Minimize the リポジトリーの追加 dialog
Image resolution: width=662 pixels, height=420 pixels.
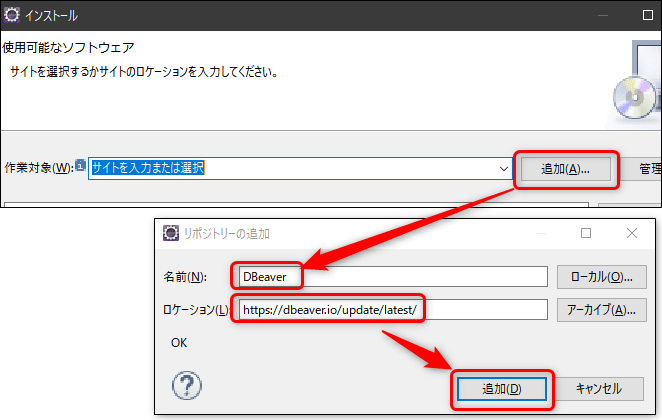[541, 233]
